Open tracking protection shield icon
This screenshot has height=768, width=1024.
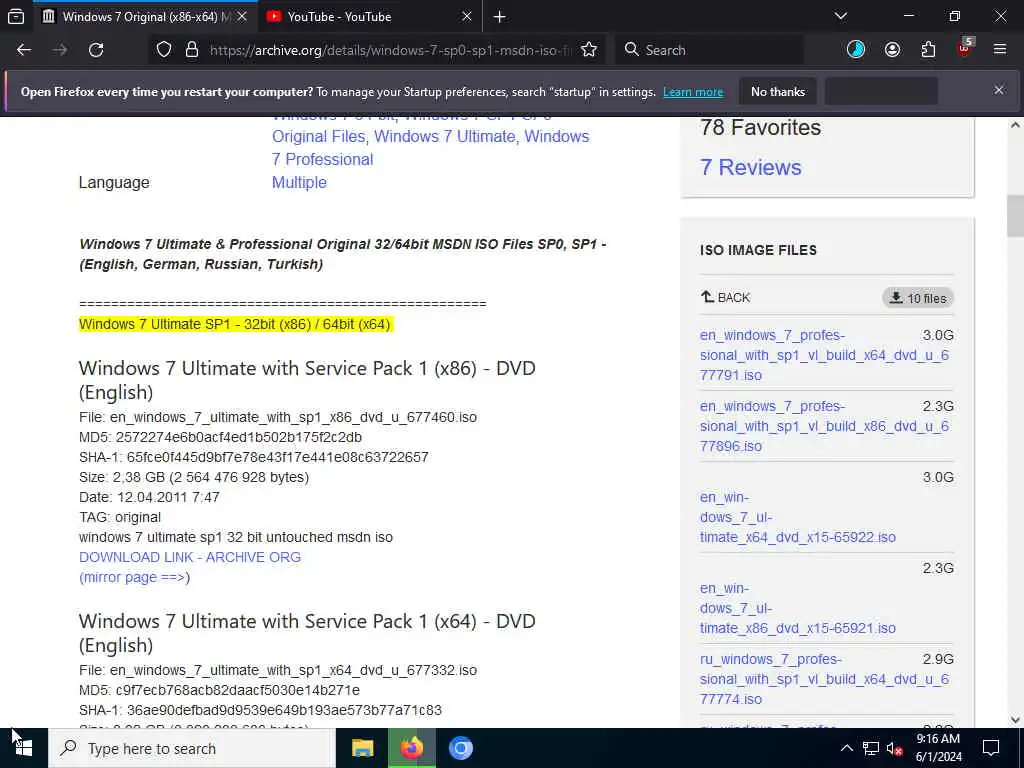click(163, 50)
